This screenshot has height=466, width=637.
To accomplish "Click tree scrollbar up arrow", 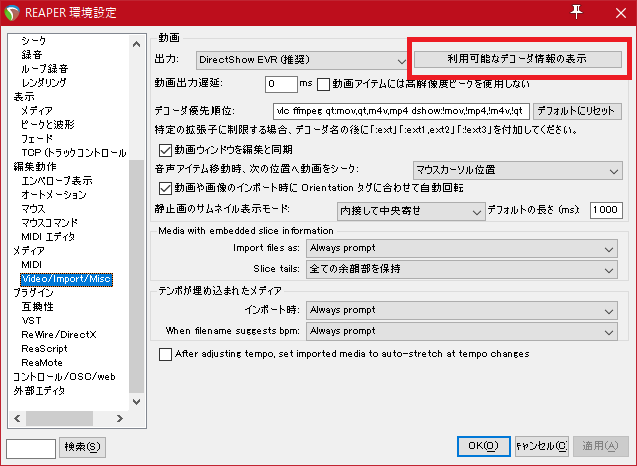I will point(137,44).
